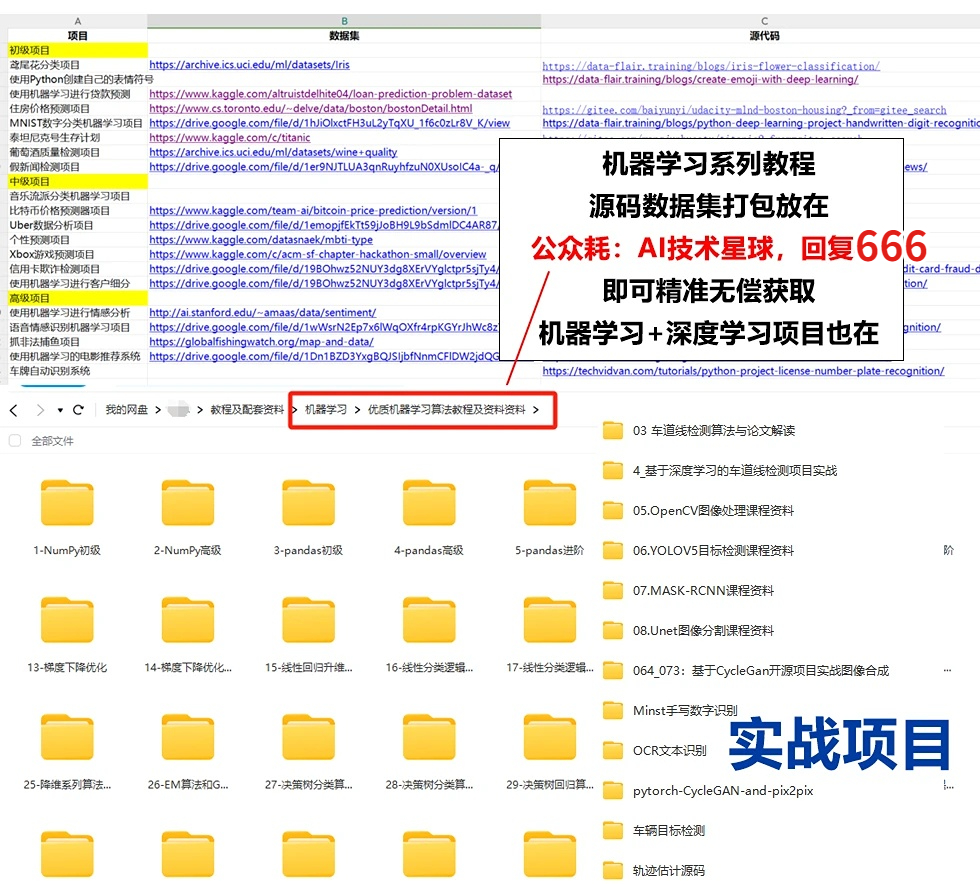The image size is (980, 884).
Task: Navigate to 教程及配套资料 breadcrumb
Action: pyautogui.click(x=247, y=409)
